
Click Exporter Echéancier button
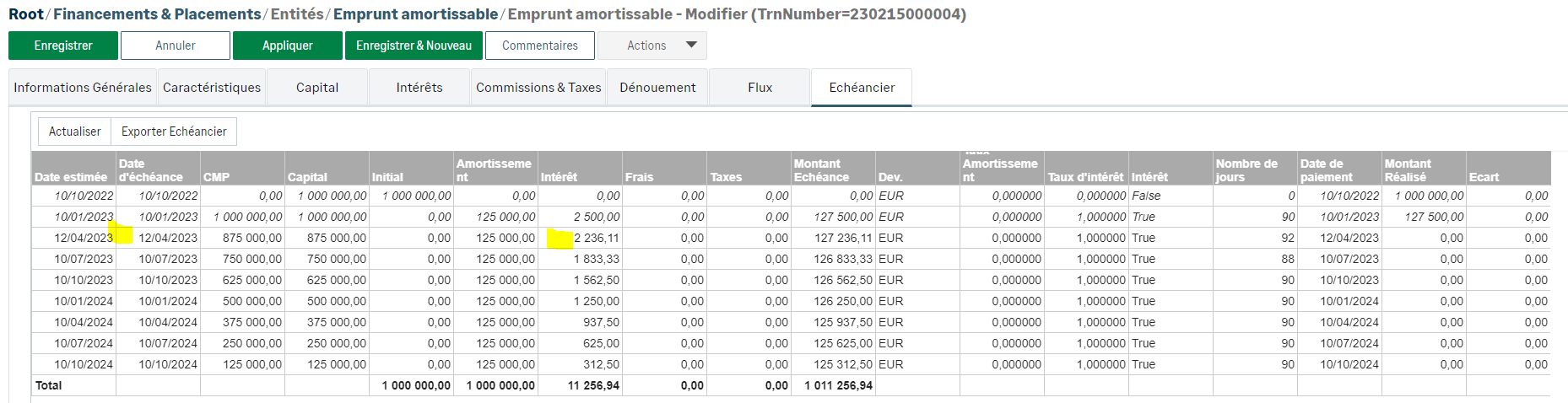(x=174, y=132)
